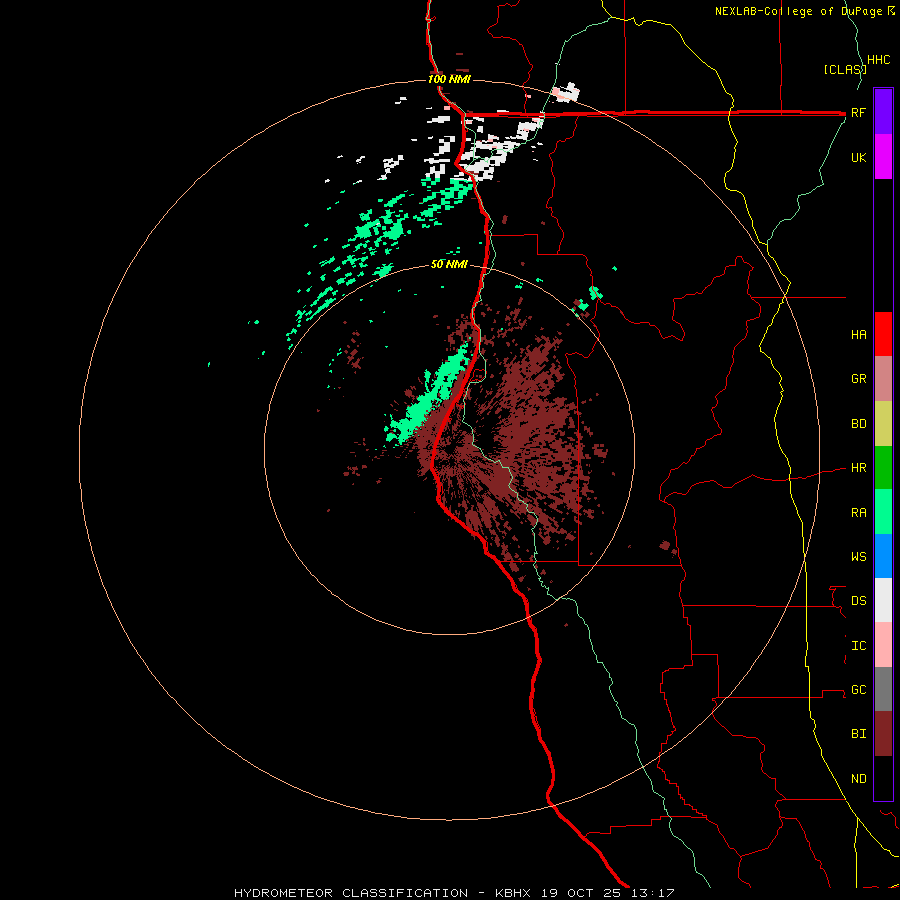This screenshot has width=900, height=900.
Task: Click the IC legend label
Action: [858, 646]
